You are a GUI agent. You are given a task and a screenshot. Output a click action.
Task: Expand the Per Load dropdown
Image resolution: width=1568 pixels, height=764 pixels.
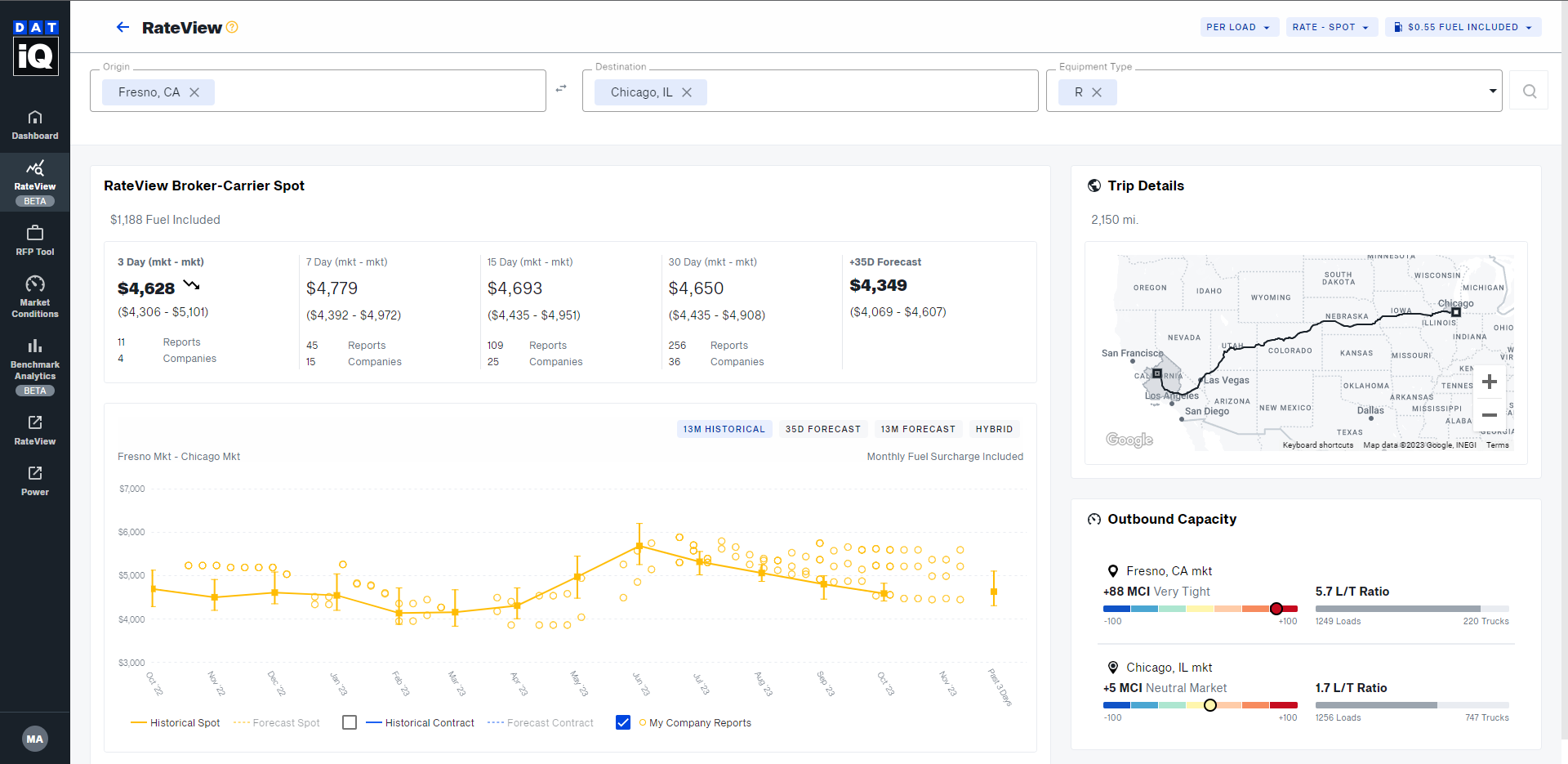tap(1238, 27)
